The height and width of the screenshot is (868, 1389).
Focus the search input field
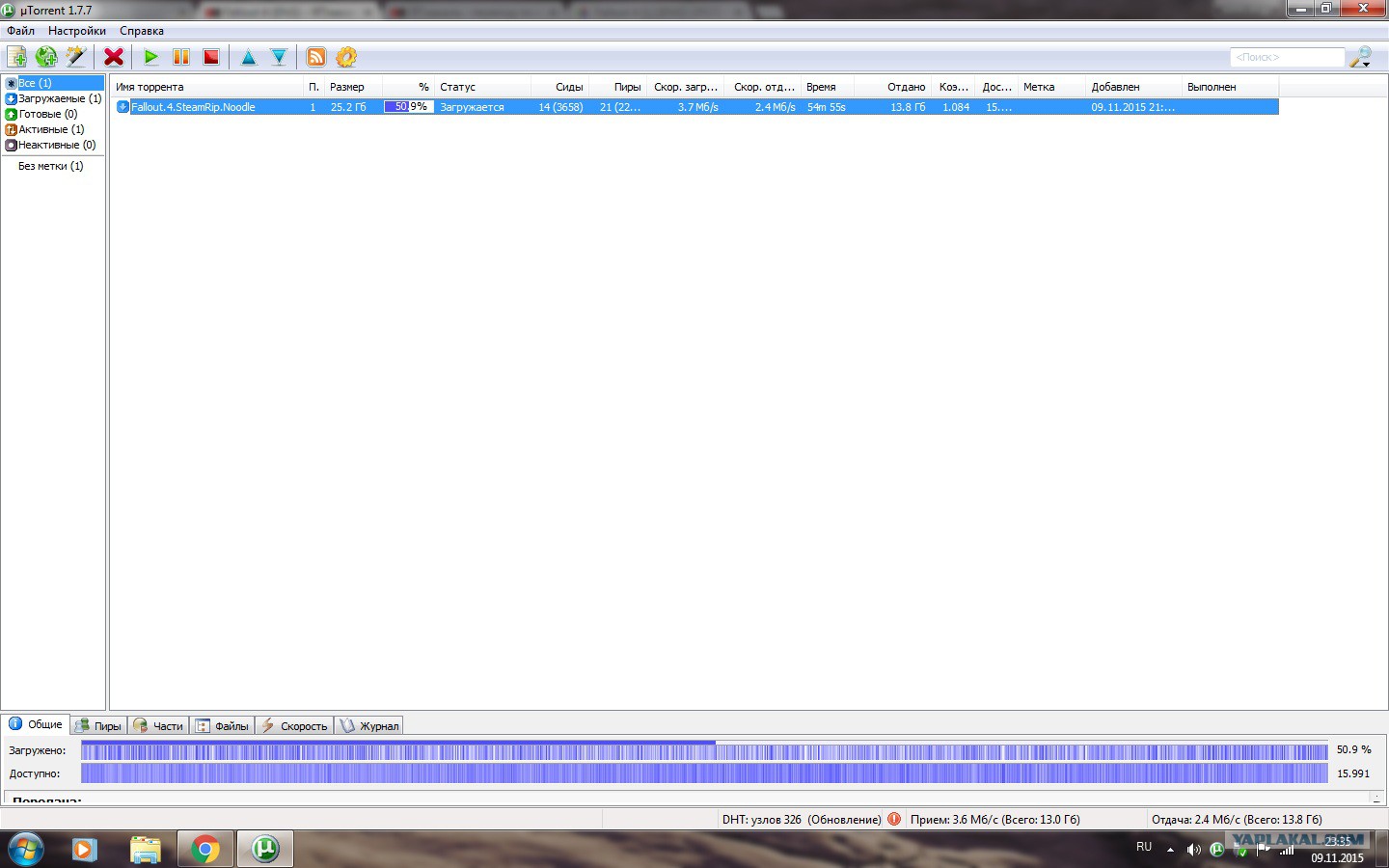(x=1287, y=57)
